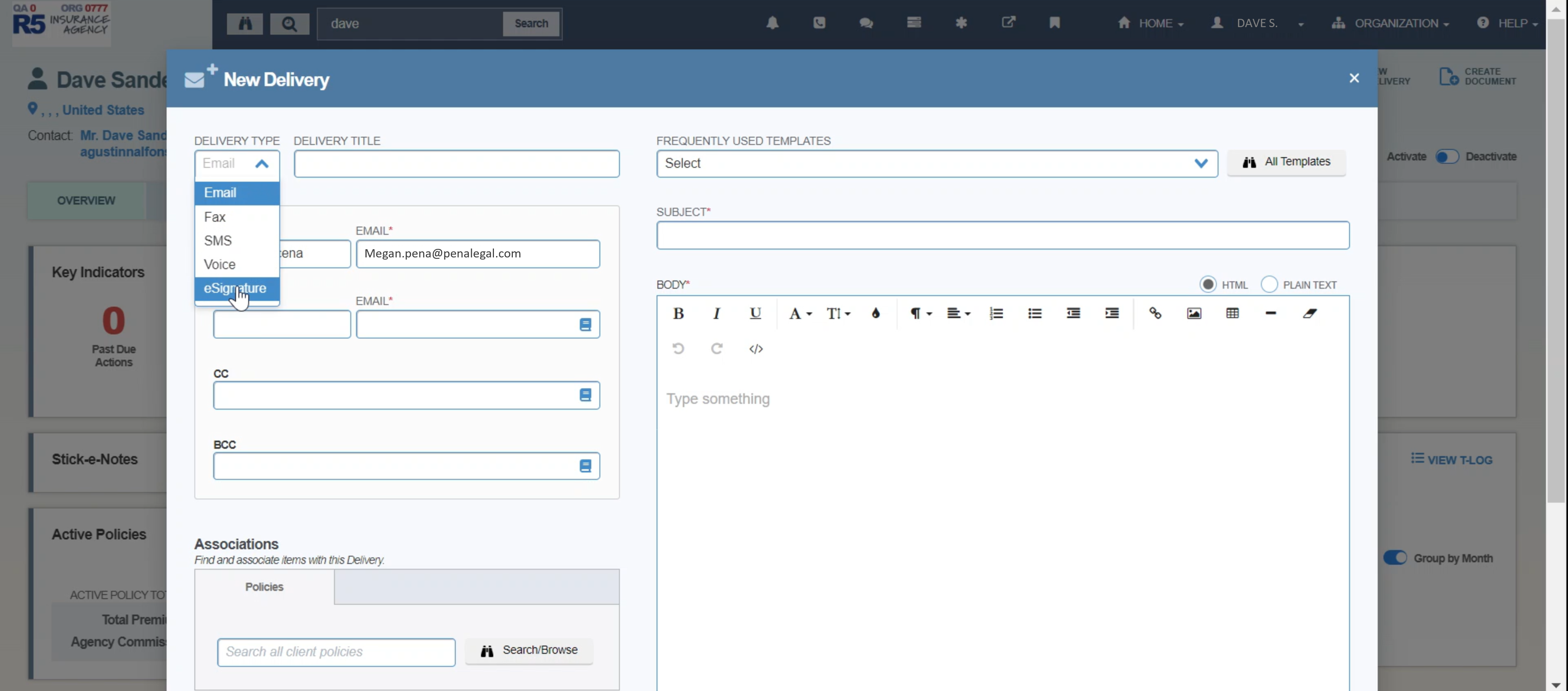Select the HTML body format radio
The image size is (1568, 691).
(1208, 284)
